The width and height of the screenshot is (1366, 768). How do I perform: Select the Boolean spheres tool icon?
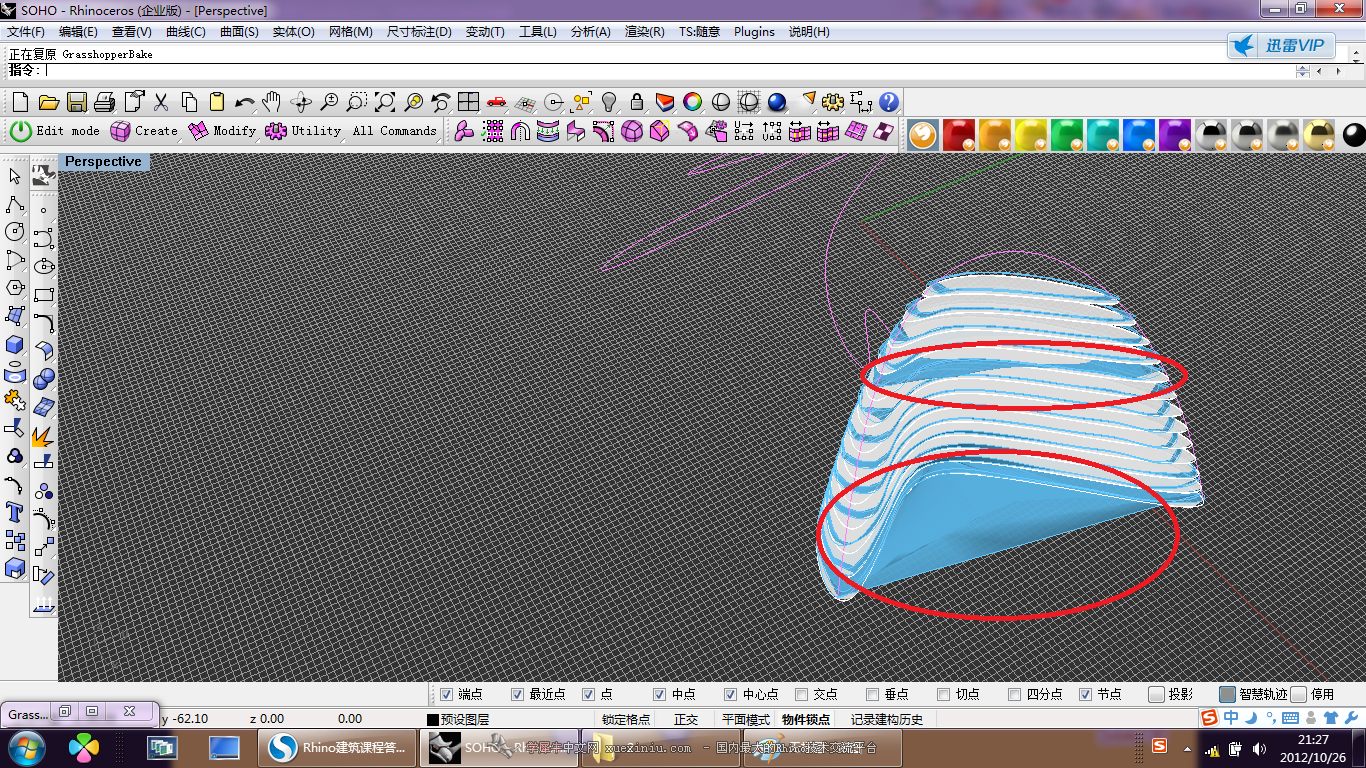point(44,379)
